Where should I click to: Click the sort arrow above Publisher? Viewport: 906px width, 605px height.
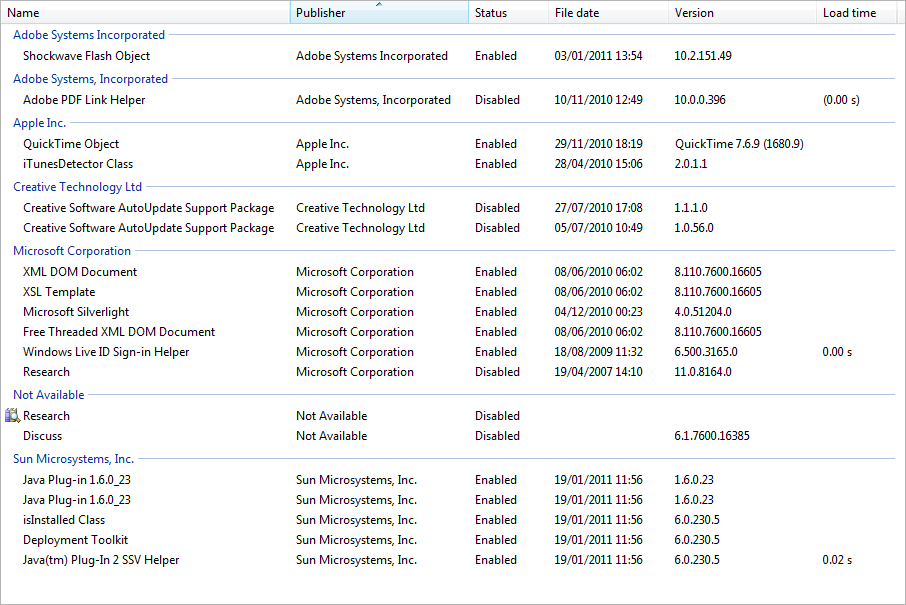pyautogui.click(x=379, y=4)
